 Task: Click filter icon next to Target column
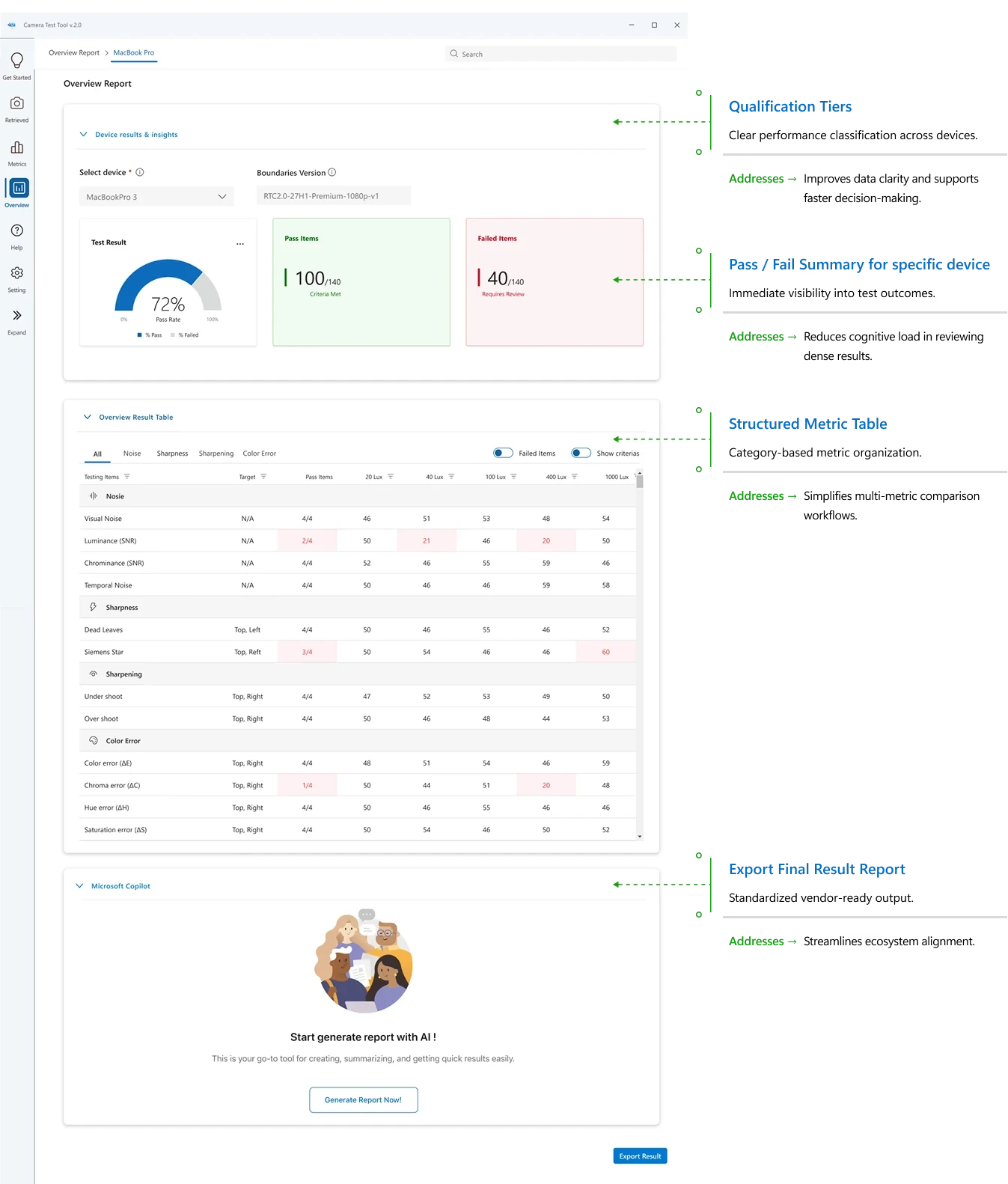point(263,477)
